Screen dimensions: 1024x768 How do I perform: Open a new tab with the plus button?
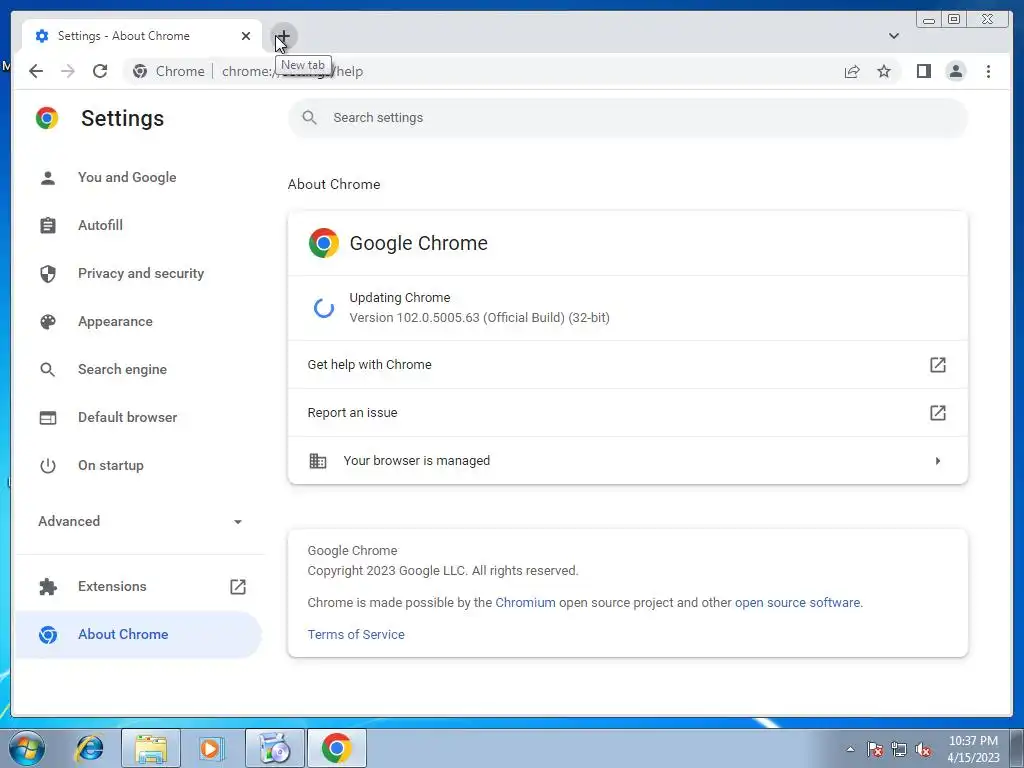click(x=284, y=36)
